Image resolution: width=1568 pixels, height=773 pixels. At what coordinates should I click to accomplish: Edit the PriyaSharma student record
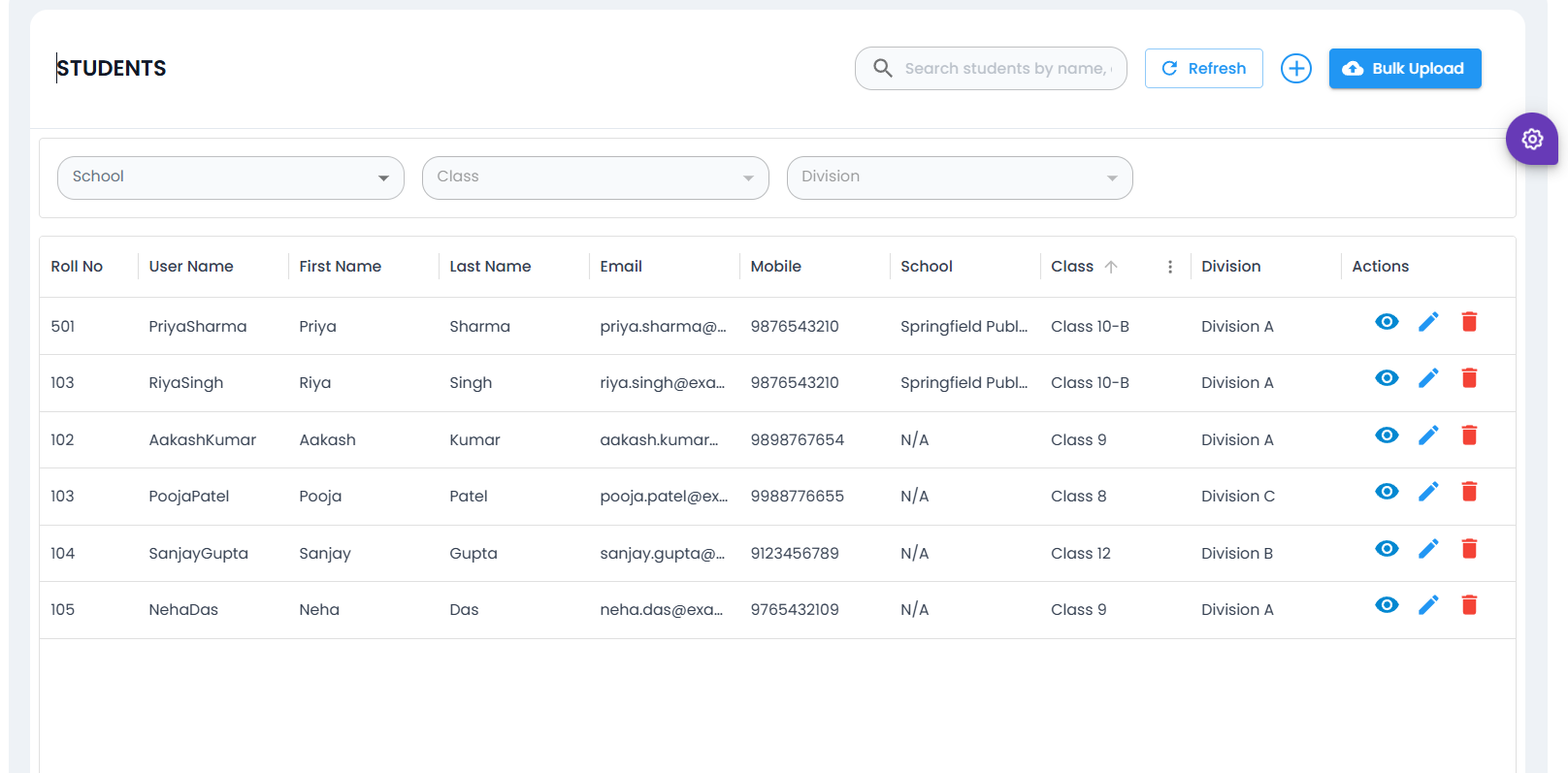coord(1428,322)
